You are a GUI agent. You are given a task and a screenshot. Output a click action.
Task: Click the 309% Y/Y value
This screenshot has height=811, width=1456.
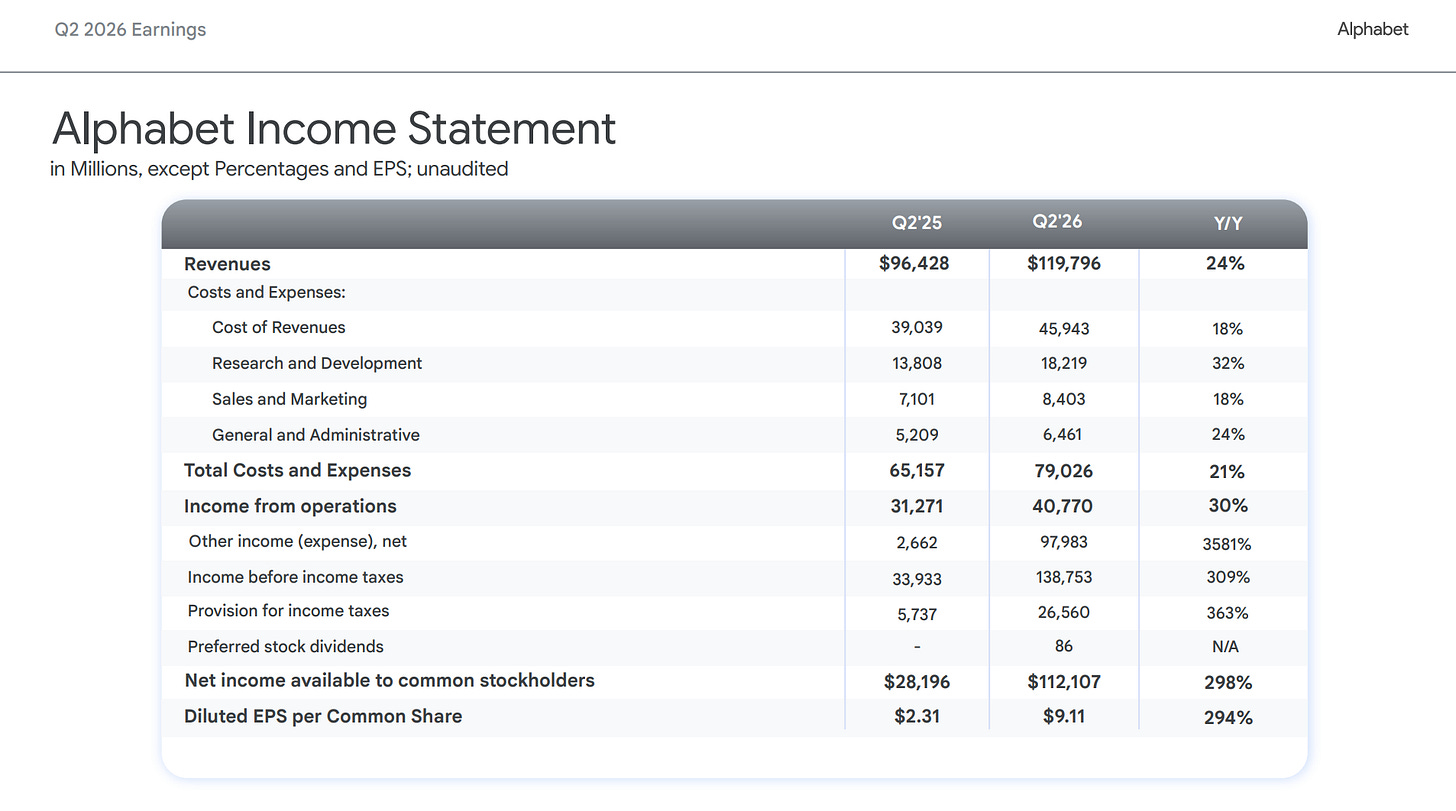pos(1227,578)
